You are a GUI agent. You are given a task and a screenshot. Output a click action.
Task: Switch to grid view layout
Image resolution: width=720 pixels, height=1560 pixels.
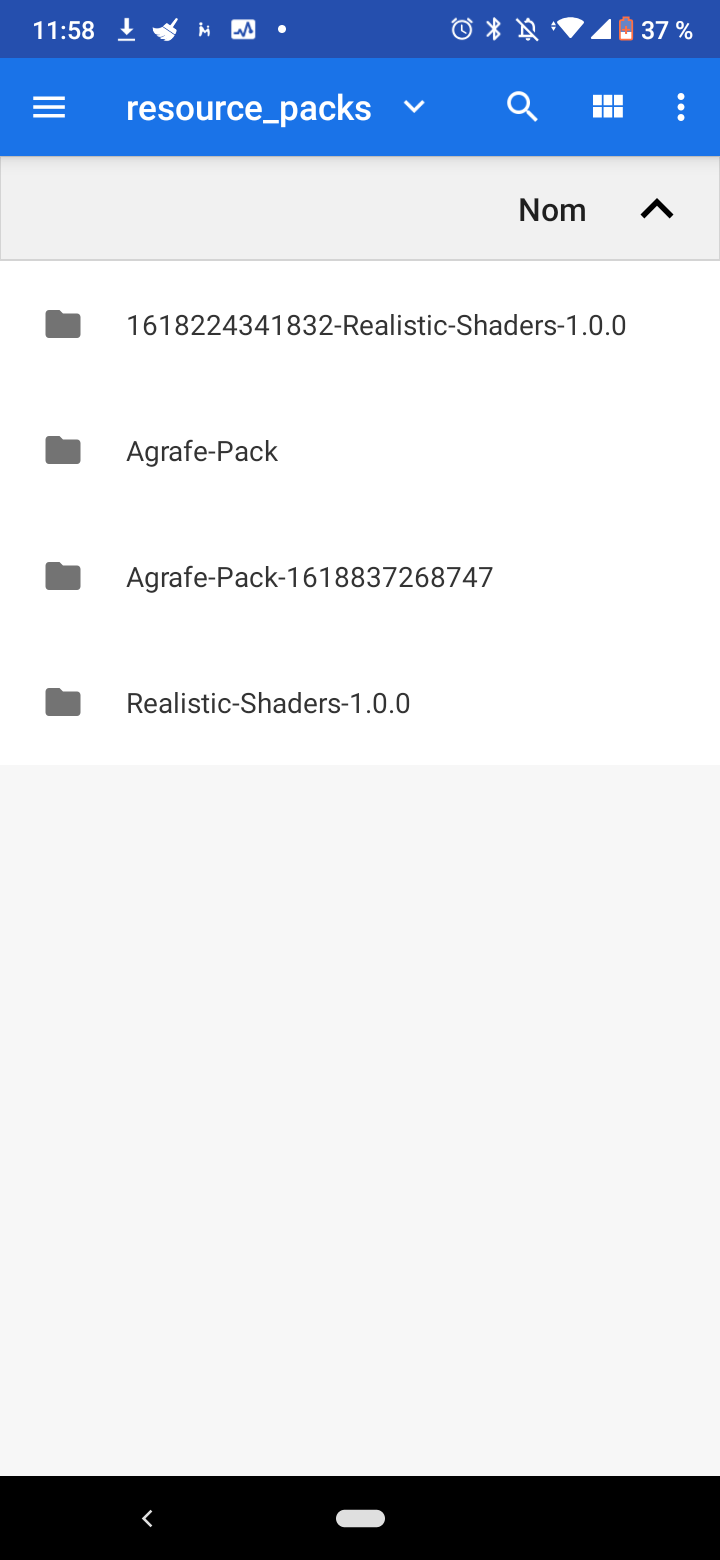point(608,107)
